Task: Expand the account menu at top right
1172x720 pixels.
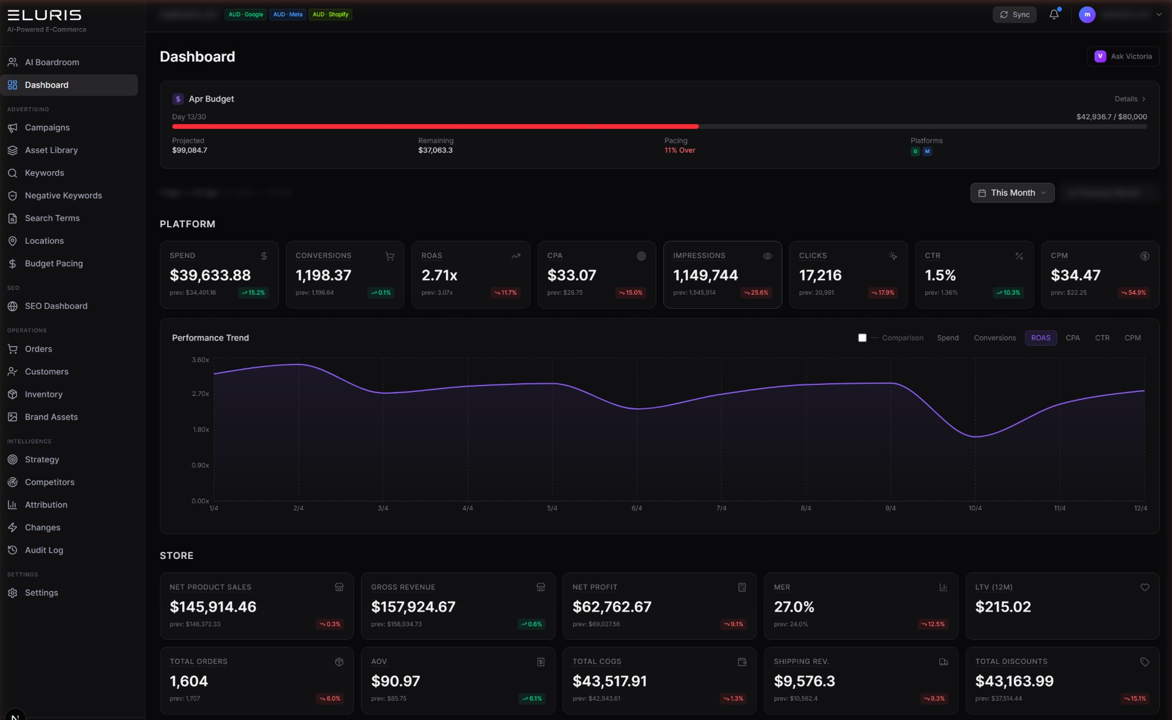Action: (1117, 14)
